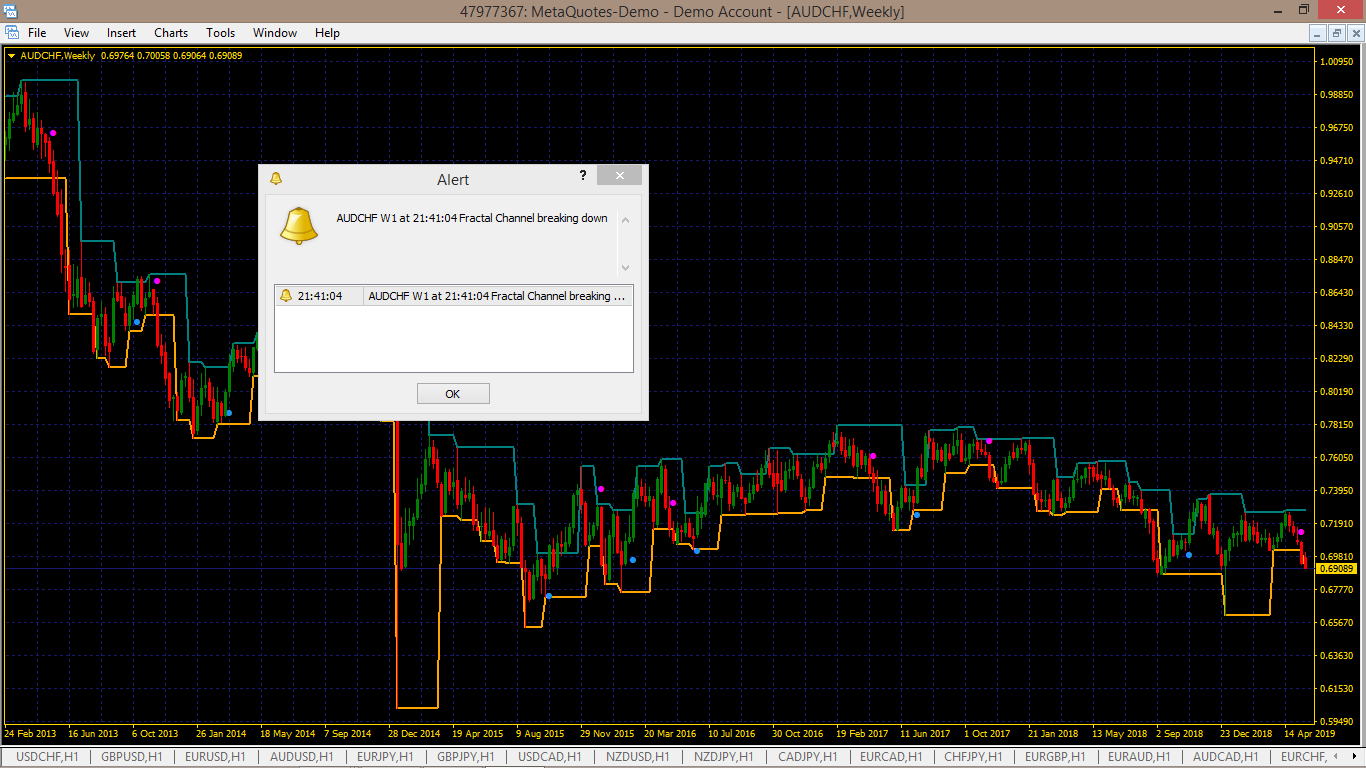Open the Charts menu

pyautogui.click(x=171, y=33)
